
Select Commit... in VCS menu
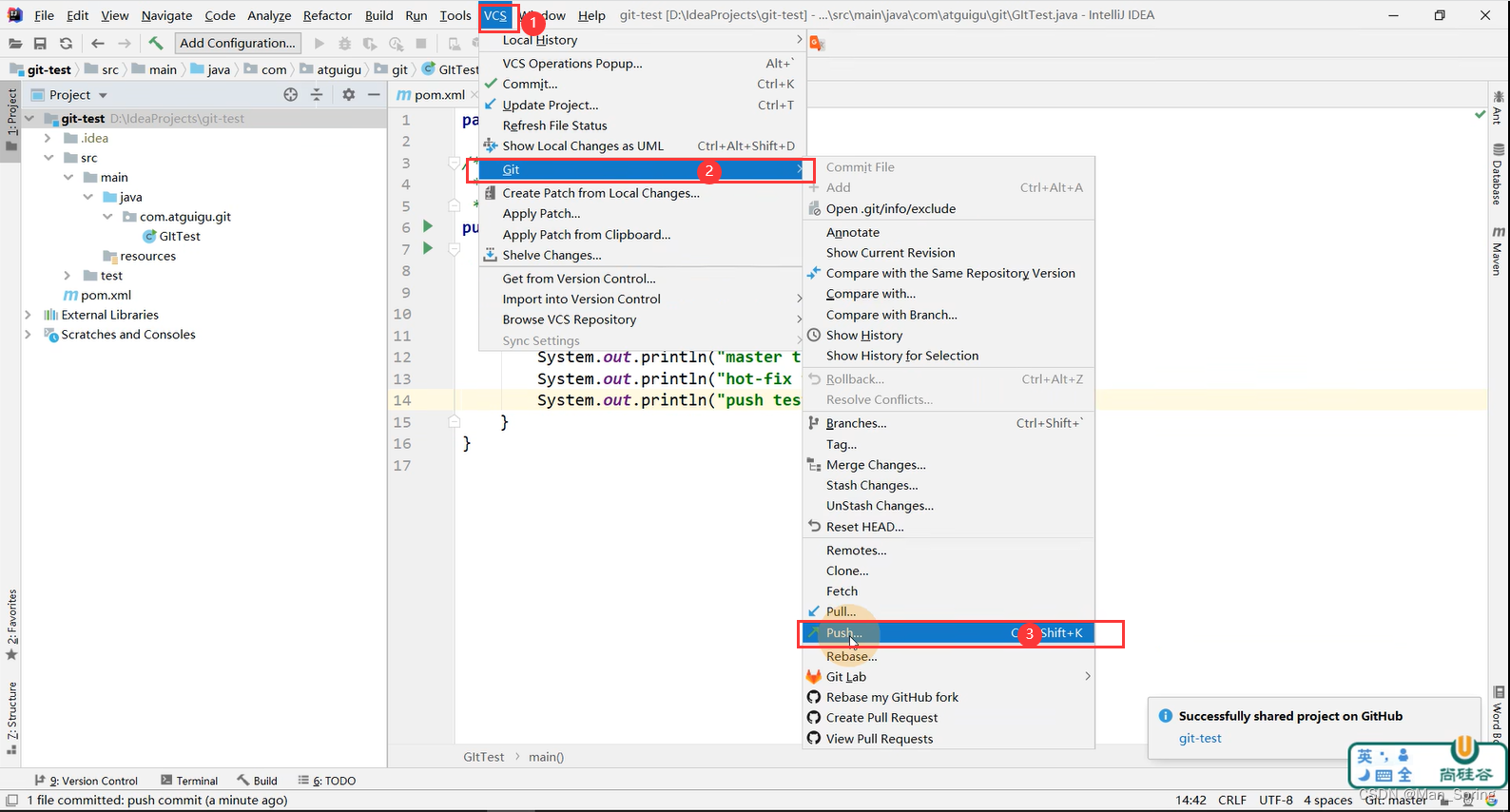click(x=642, y=84)
